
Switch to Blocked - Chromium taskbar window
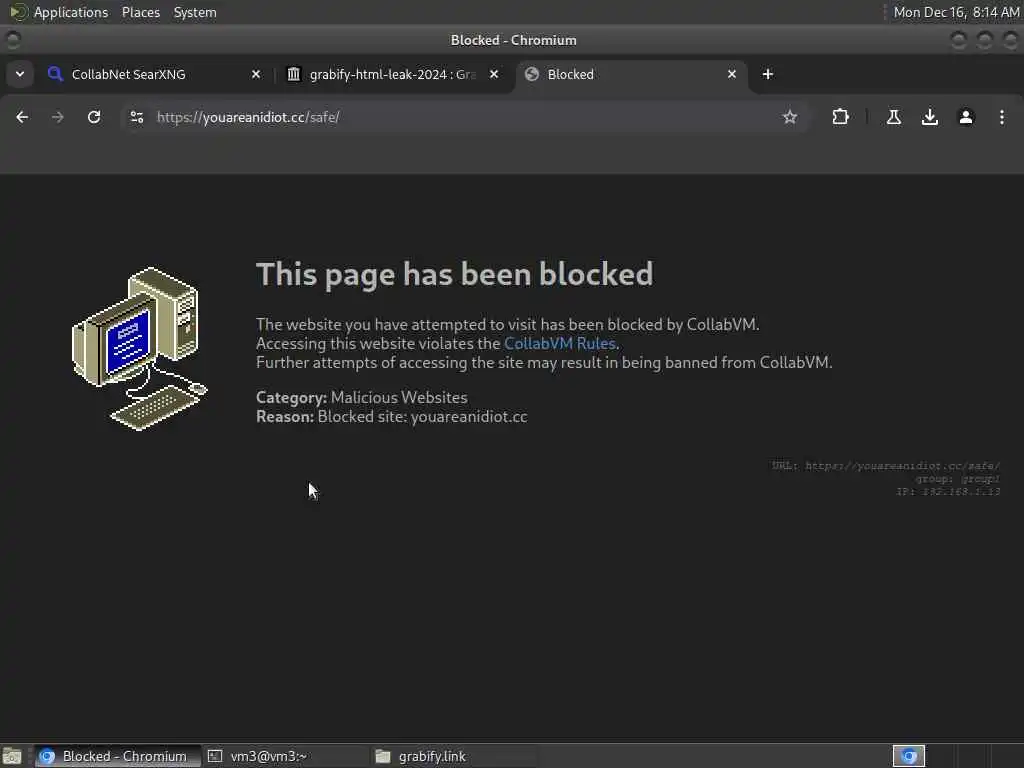(x=118, y=756)
